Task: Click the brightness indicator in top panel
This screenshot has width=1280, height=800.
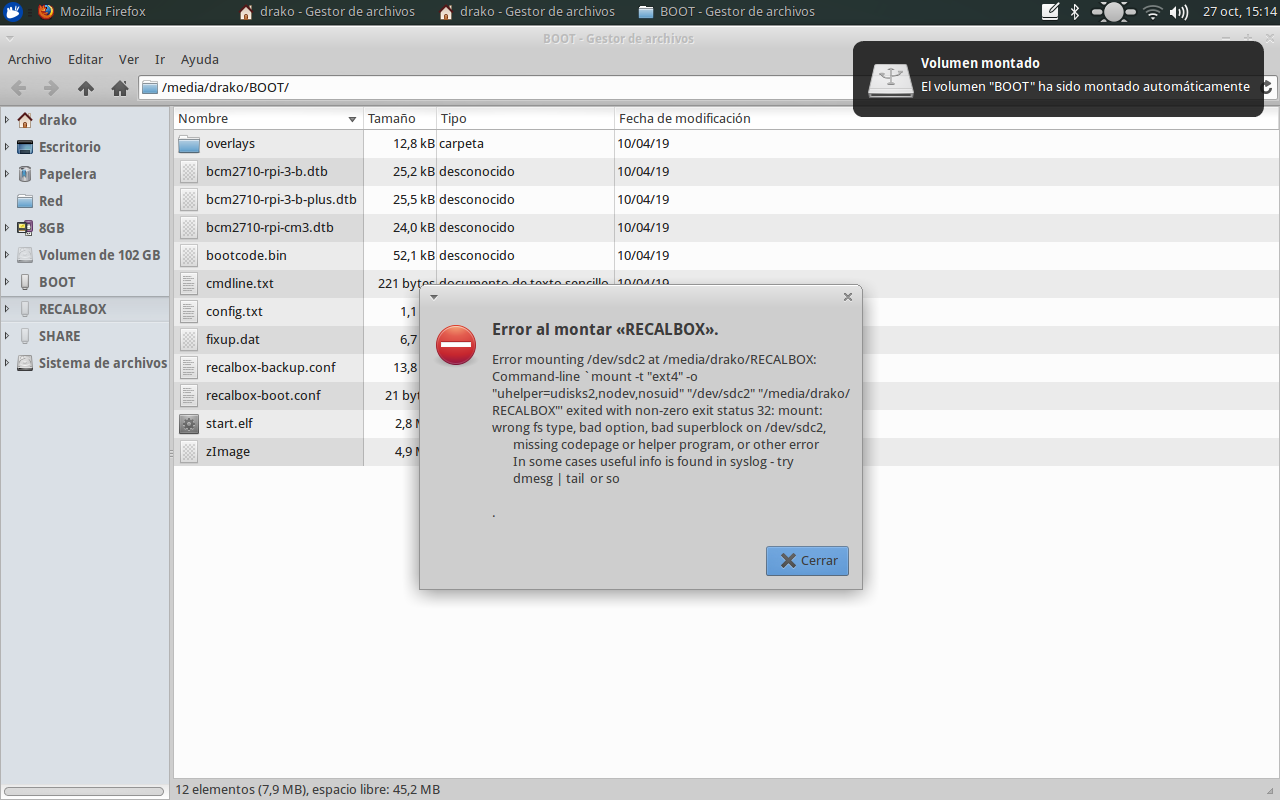Action: [x=1113, y=12]
